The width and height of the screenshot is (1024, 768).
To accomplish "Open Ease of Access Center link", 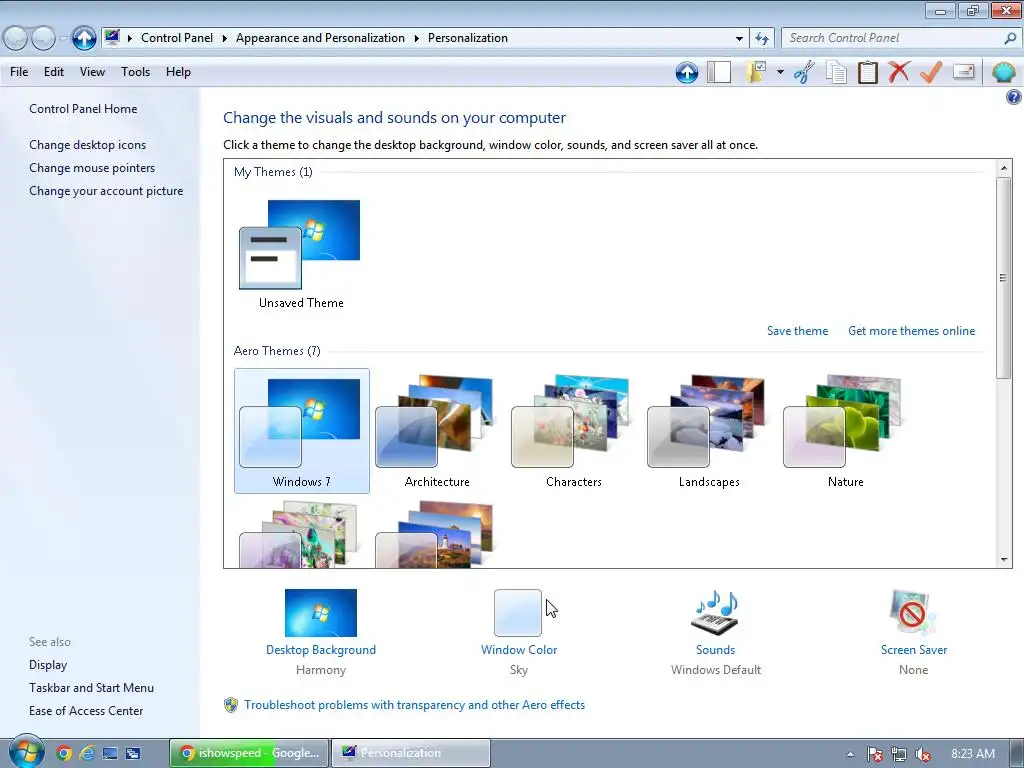I will (x=86, y=711).
